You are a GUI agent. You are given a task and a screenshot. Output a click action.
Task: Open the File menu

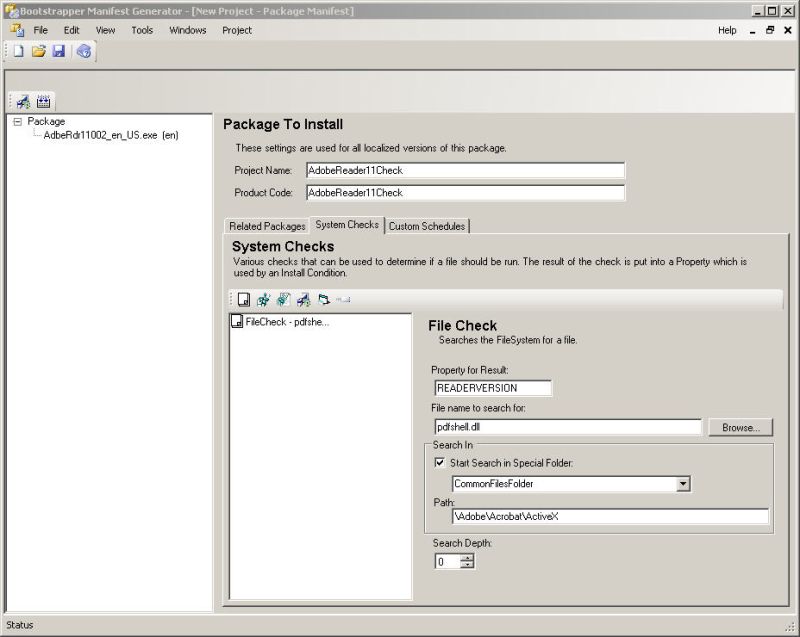pyautogui.click(x=40, y=30)
